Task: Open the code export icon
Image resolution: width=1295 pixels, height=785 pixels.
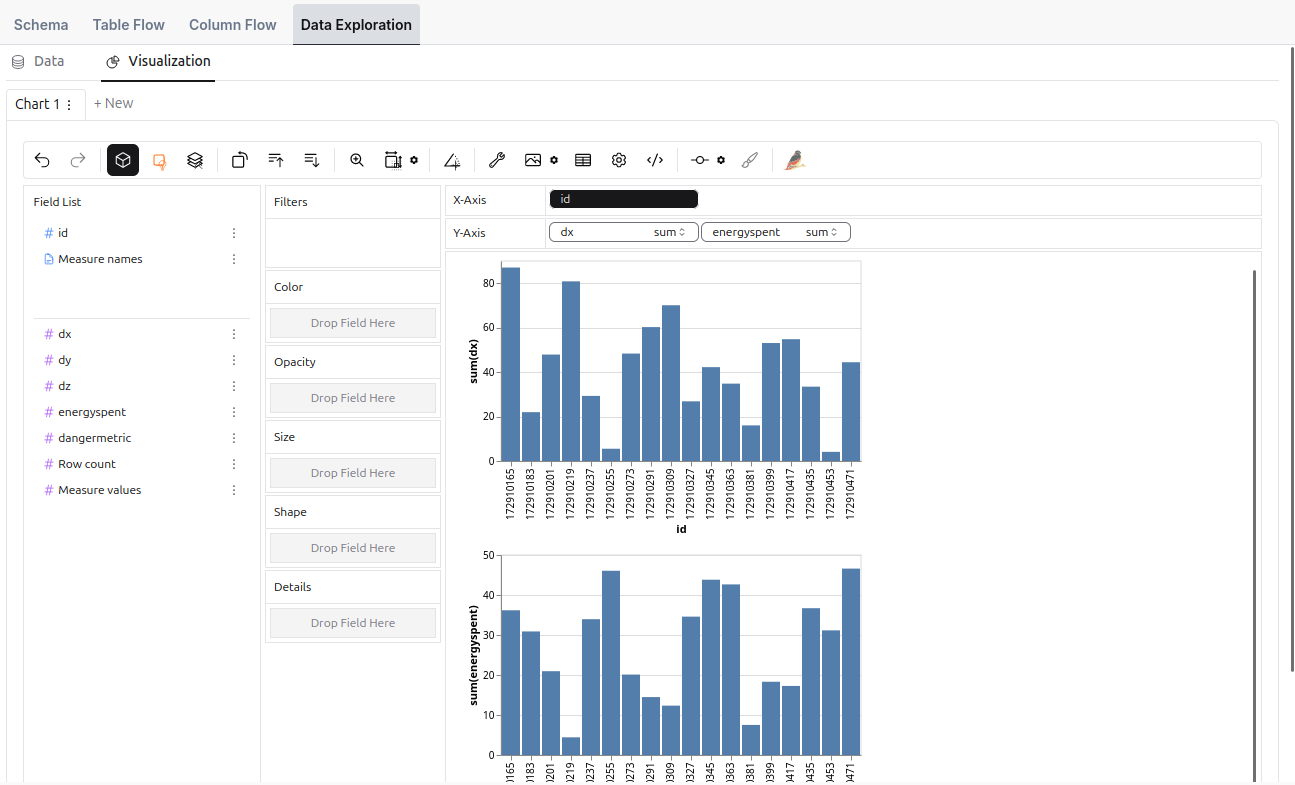Action: coord(655,160)
